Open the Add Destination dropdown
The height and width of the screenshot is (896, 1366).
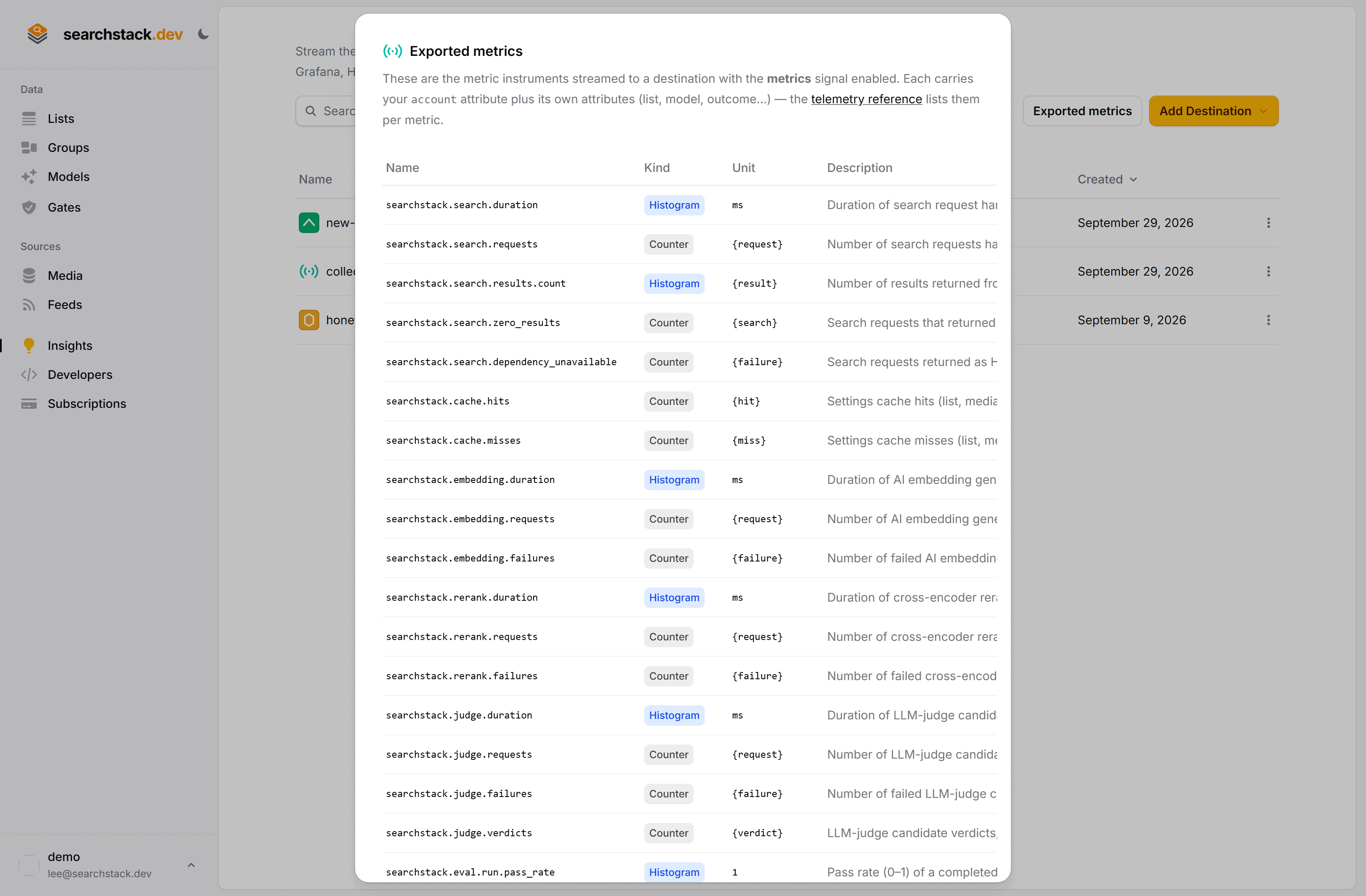click(x=1213, y=111)
